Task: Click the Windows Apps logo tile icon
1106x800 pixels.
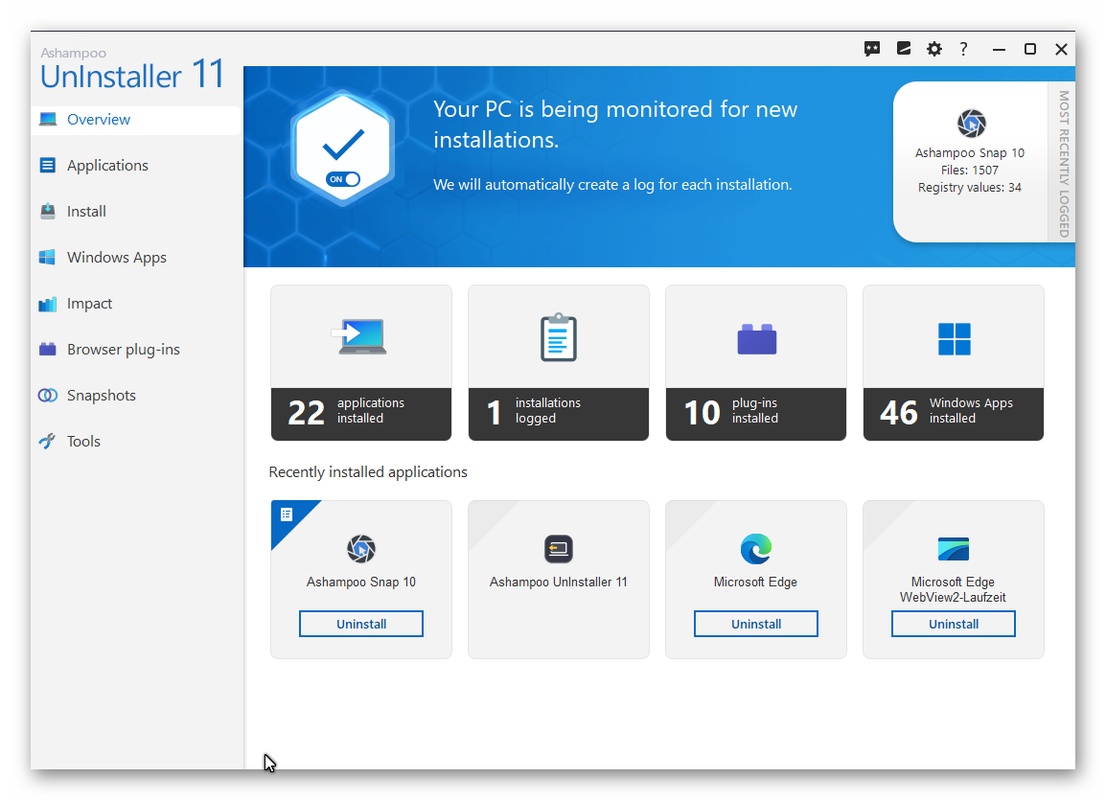Action: pyautogui.click(x=954, y=339)
